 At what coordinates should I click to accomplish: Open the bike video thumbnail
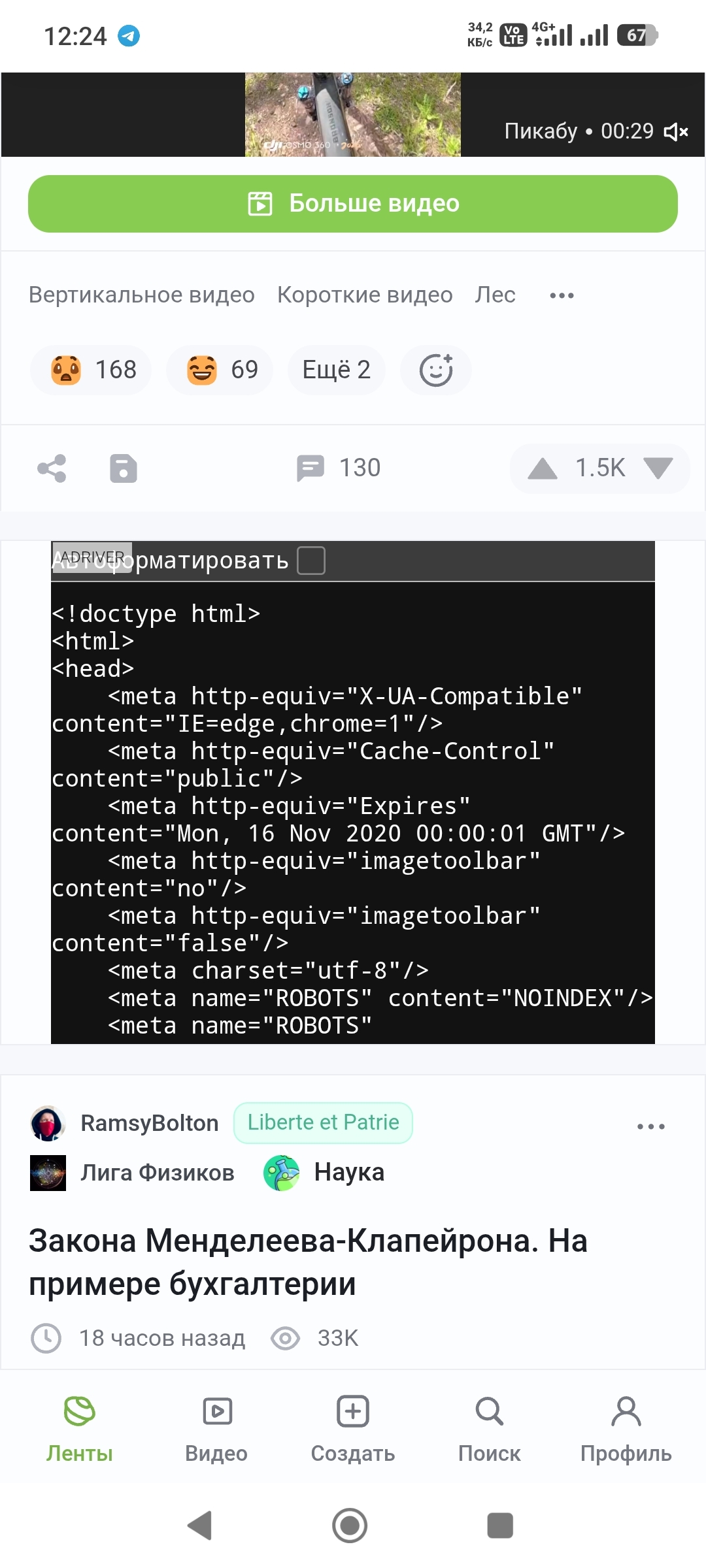click(x=353, y=114)
